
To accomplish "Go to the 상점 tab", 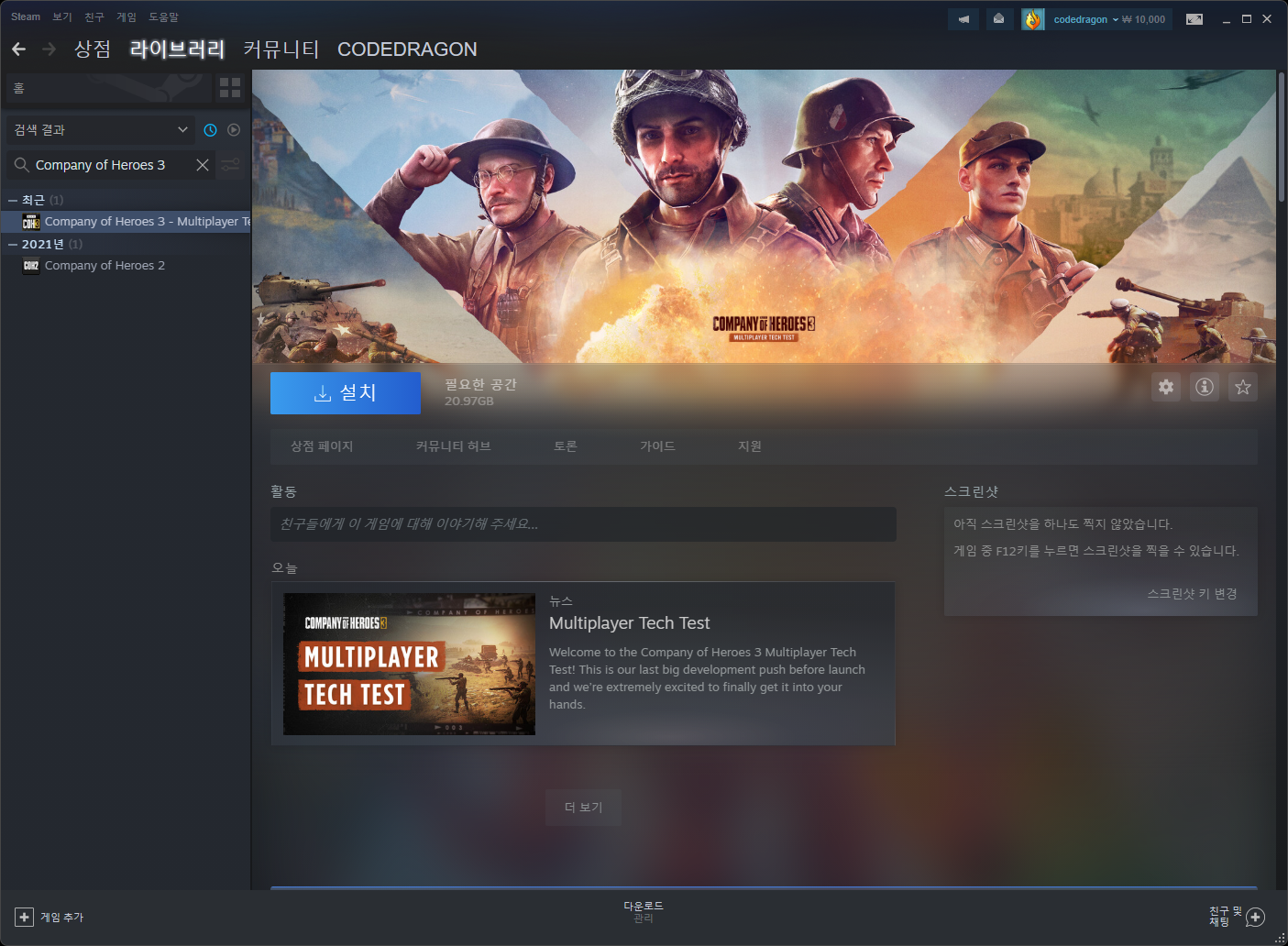I will (x=93, y=49).
